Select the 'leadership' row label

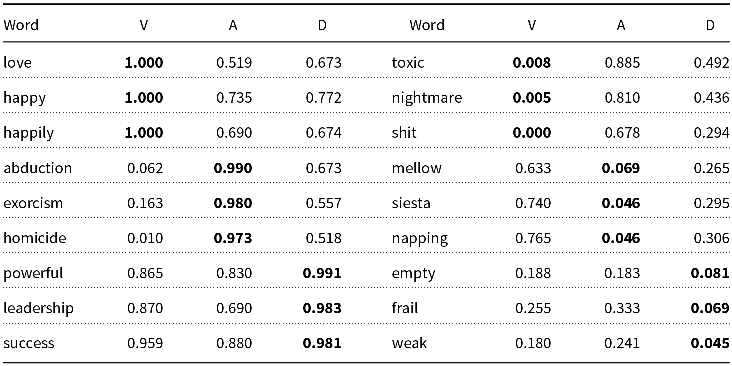38,309
